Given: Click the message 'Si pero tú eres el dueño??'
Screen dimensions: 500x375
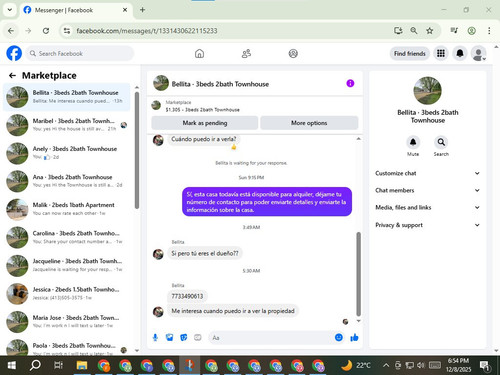Looking at the screenshot, I should (x=205, y=253).
